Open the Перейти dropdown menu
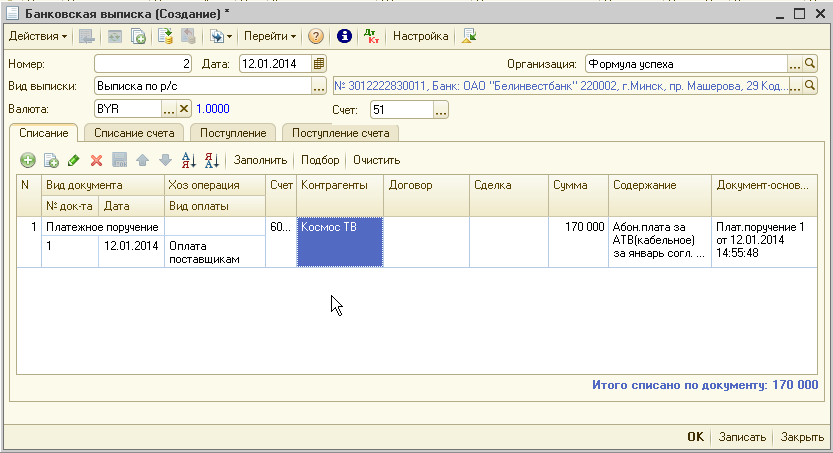This screenshot has height=453, width=833. [x=271, y=36]
